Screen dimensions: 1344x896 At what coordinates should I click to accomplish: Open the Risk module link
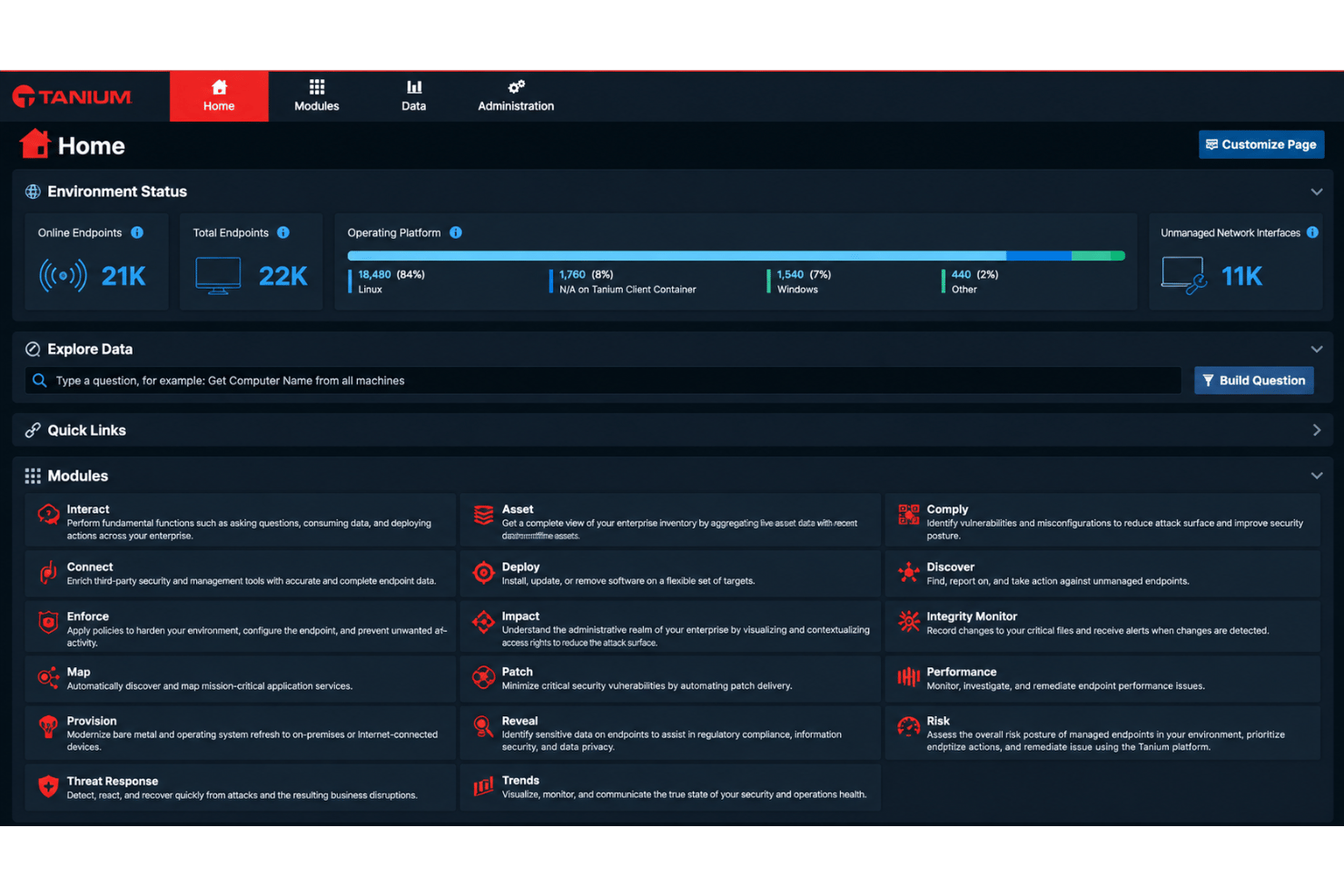click(x=938, y=721)
